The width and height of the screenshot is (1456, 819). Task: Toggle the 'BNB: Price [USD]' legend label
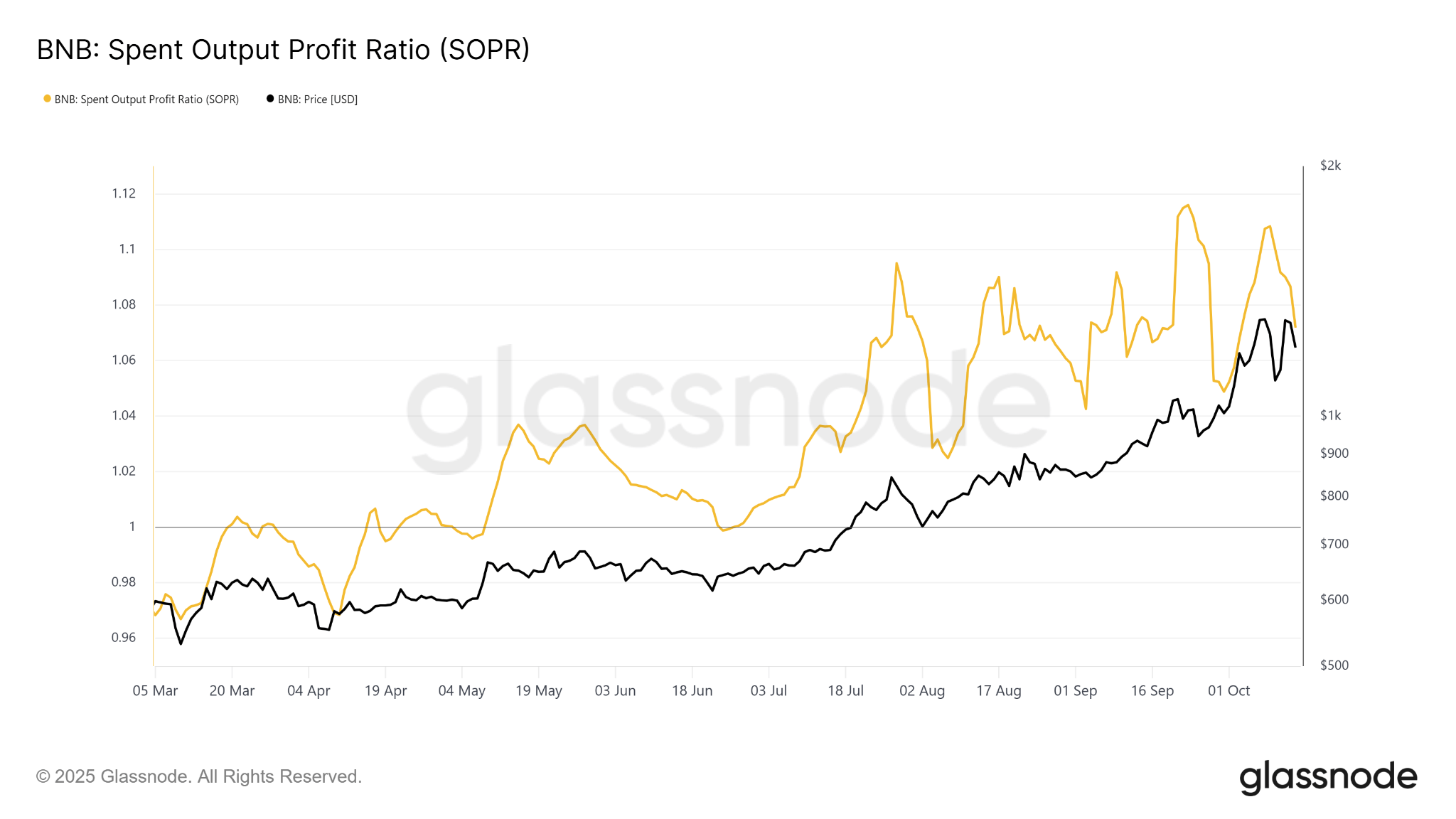click(317, 100)
